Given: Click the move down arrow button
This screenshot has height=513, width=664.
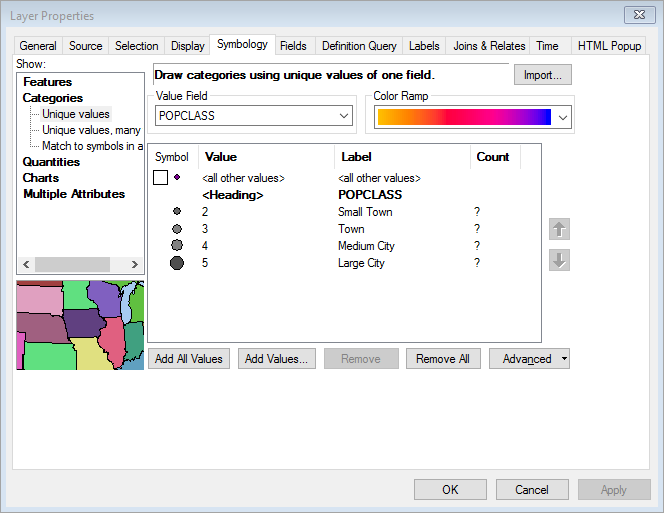Looking at the screenshot, I should pos(560,260).
